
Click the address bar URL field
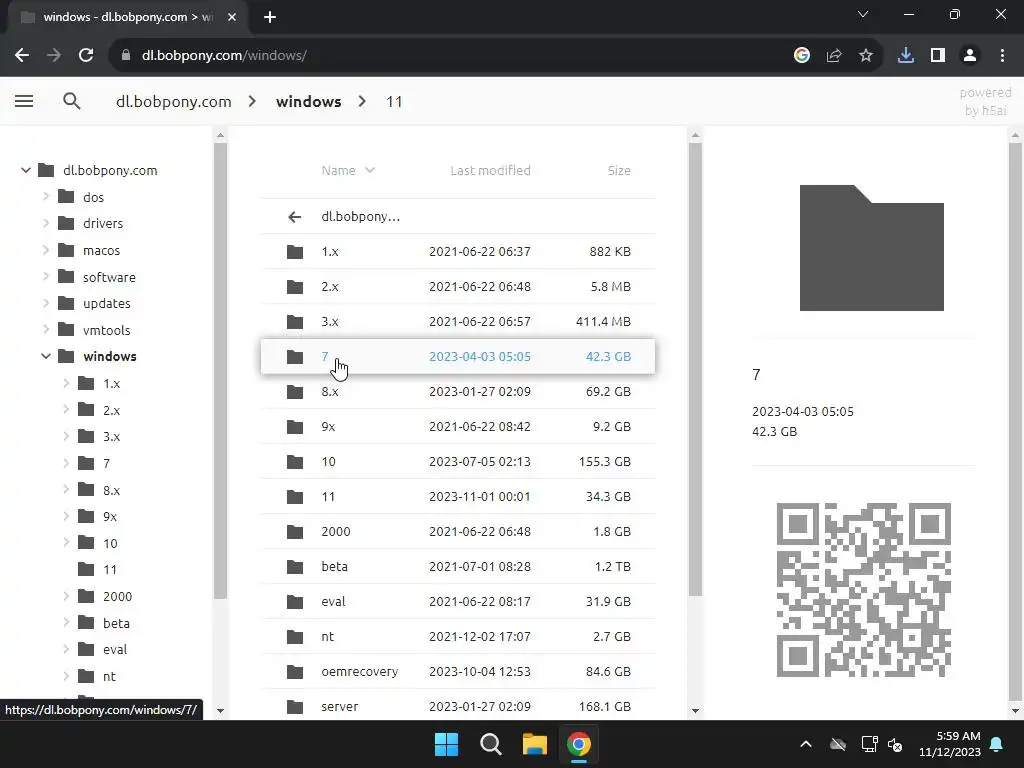(451, 56)
